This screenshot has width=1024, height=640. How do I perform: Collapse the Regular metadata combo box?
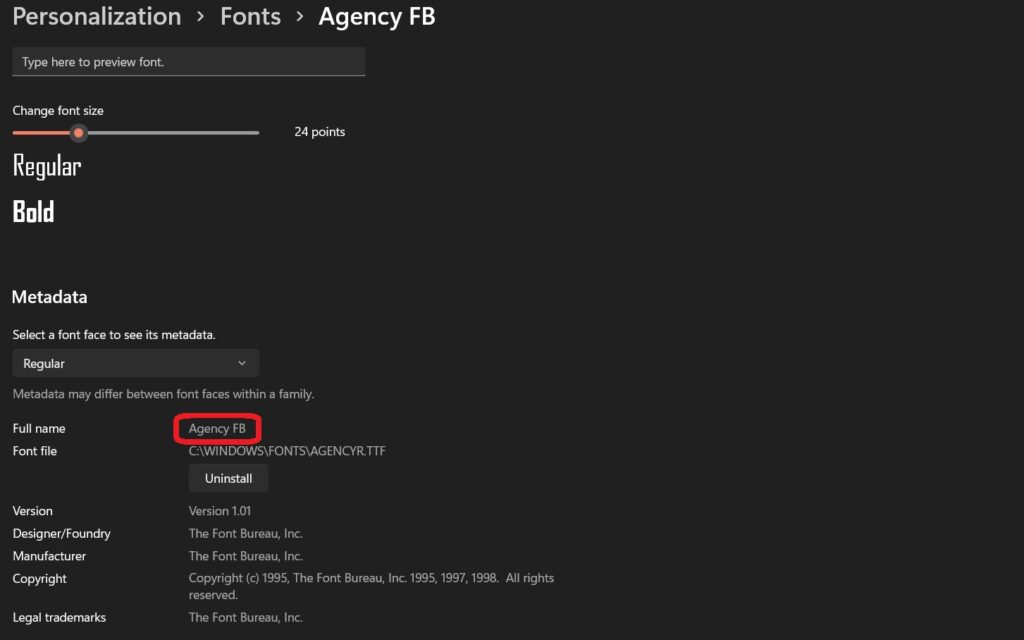(135, 363)
